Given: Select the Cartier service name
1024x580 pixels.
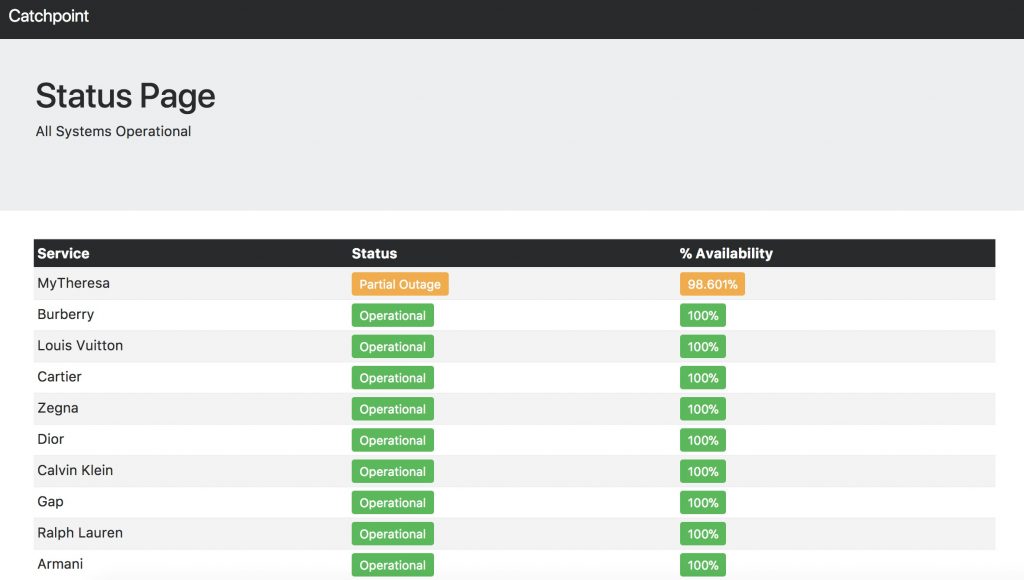Looking at the screenshot, I should [x=59, y=377].
